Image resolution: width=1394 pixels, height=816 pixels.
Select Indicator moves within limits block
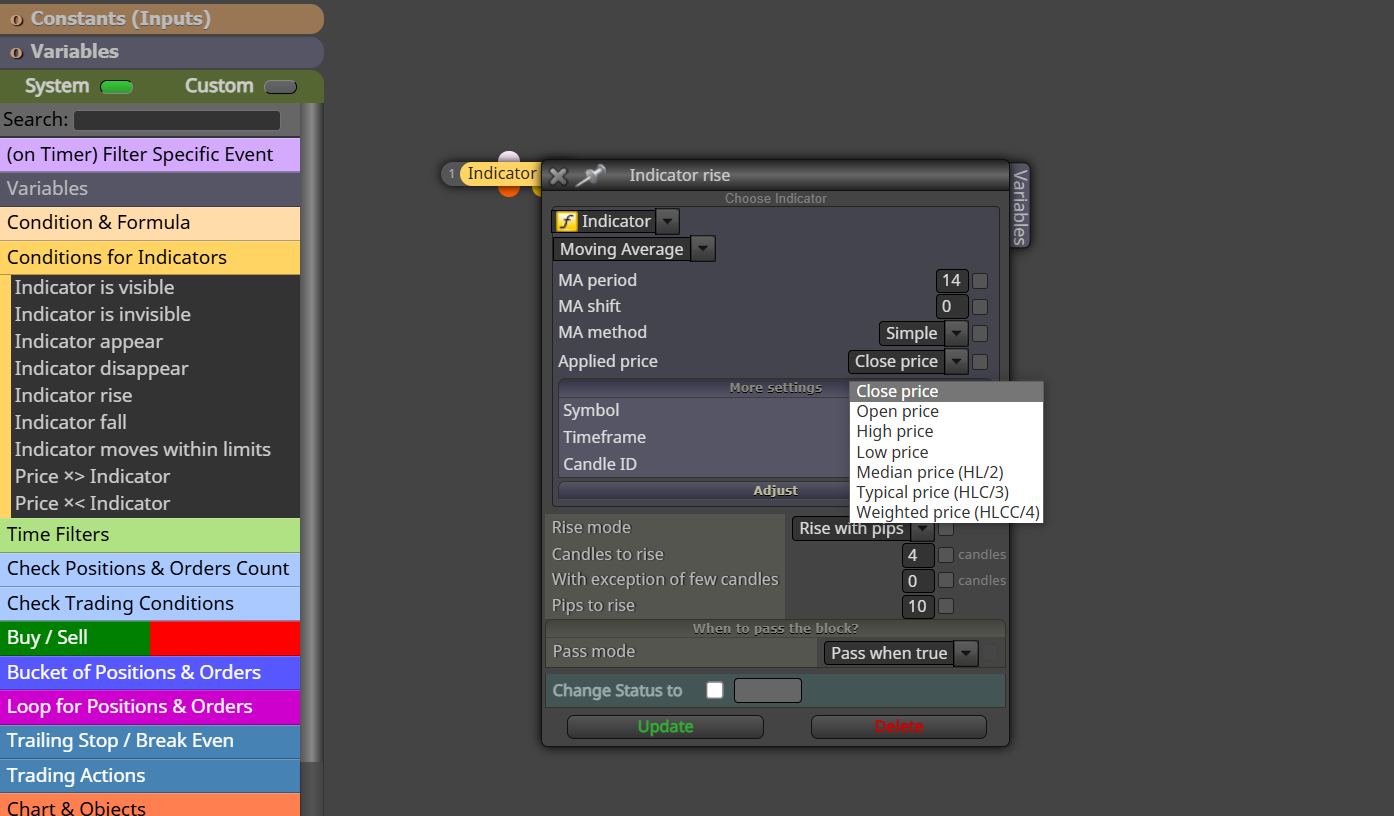tap(155, 449)
